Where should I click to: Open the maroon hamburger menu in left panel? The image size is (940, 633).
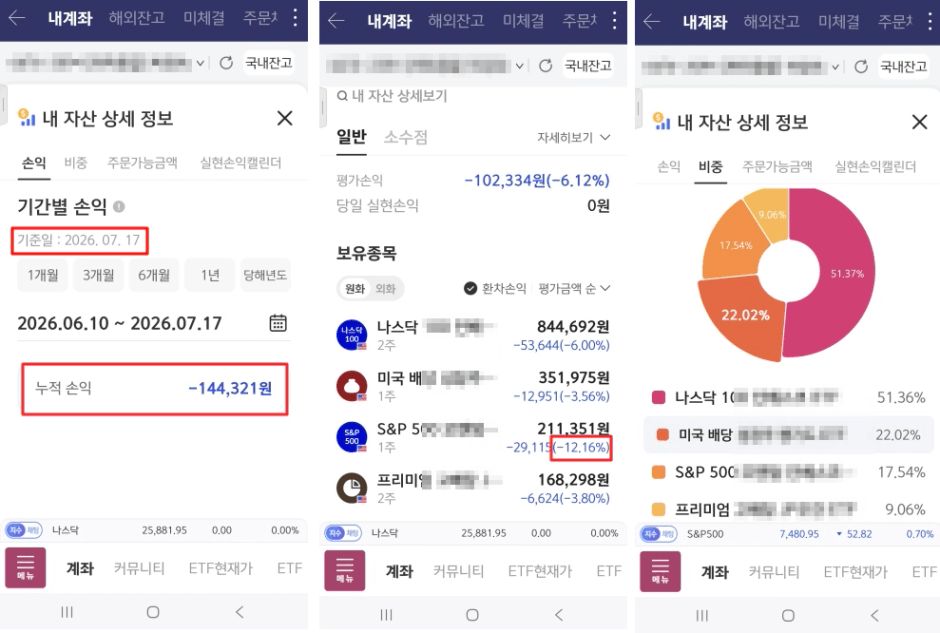click(x=26, y=567)
